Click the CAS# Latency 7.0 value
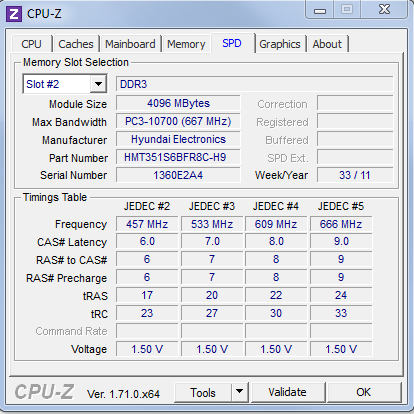Viewport: 414px width, 414px height. click(x=212, y=241)
